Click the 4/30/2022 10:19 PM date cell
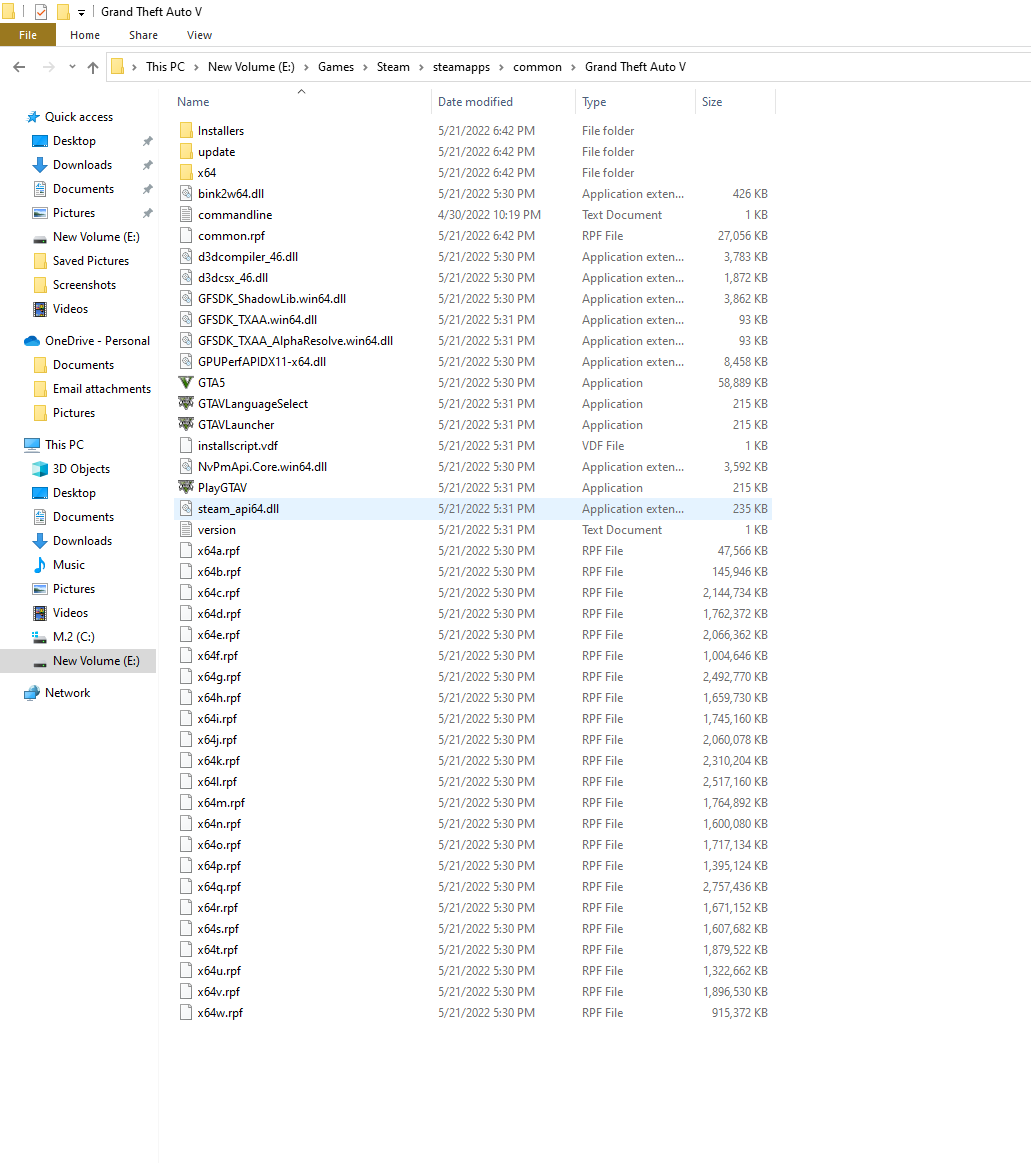The image size is (1031, 1163). (490, 214)
